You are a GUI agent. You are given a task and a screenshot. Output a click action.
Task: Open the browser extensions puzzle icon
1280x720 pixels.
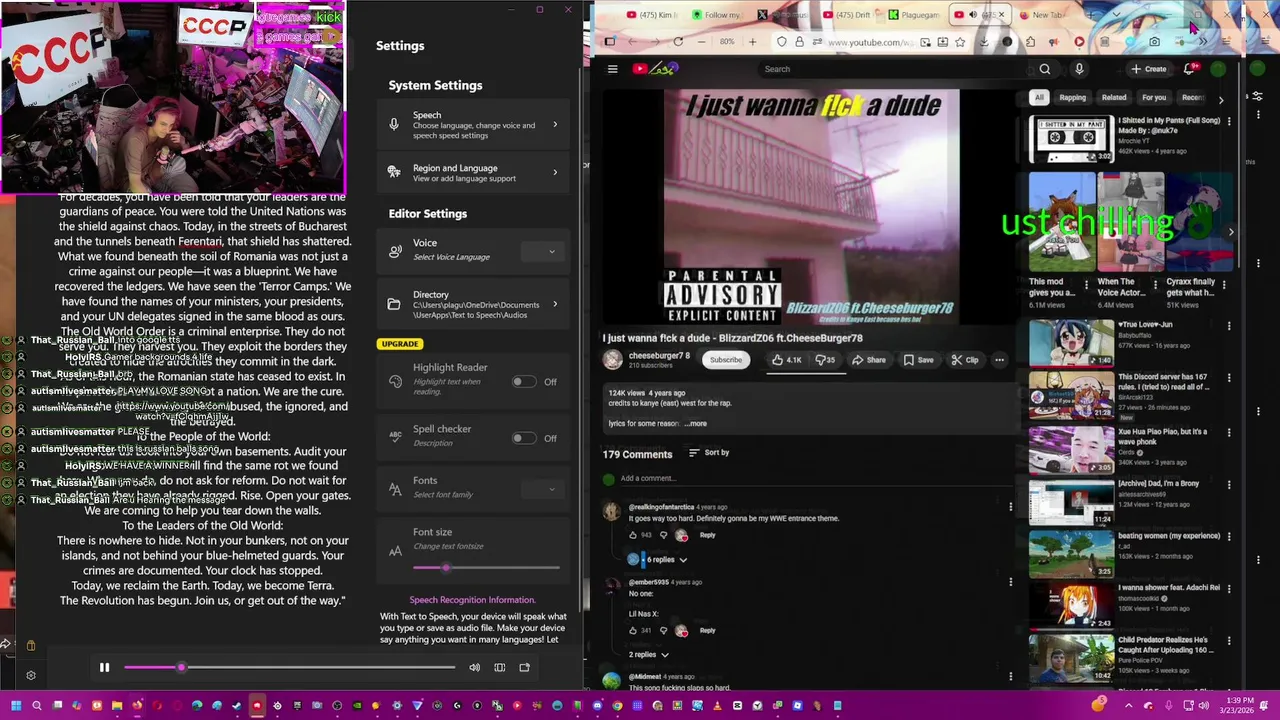click(x=1030, y=42)
